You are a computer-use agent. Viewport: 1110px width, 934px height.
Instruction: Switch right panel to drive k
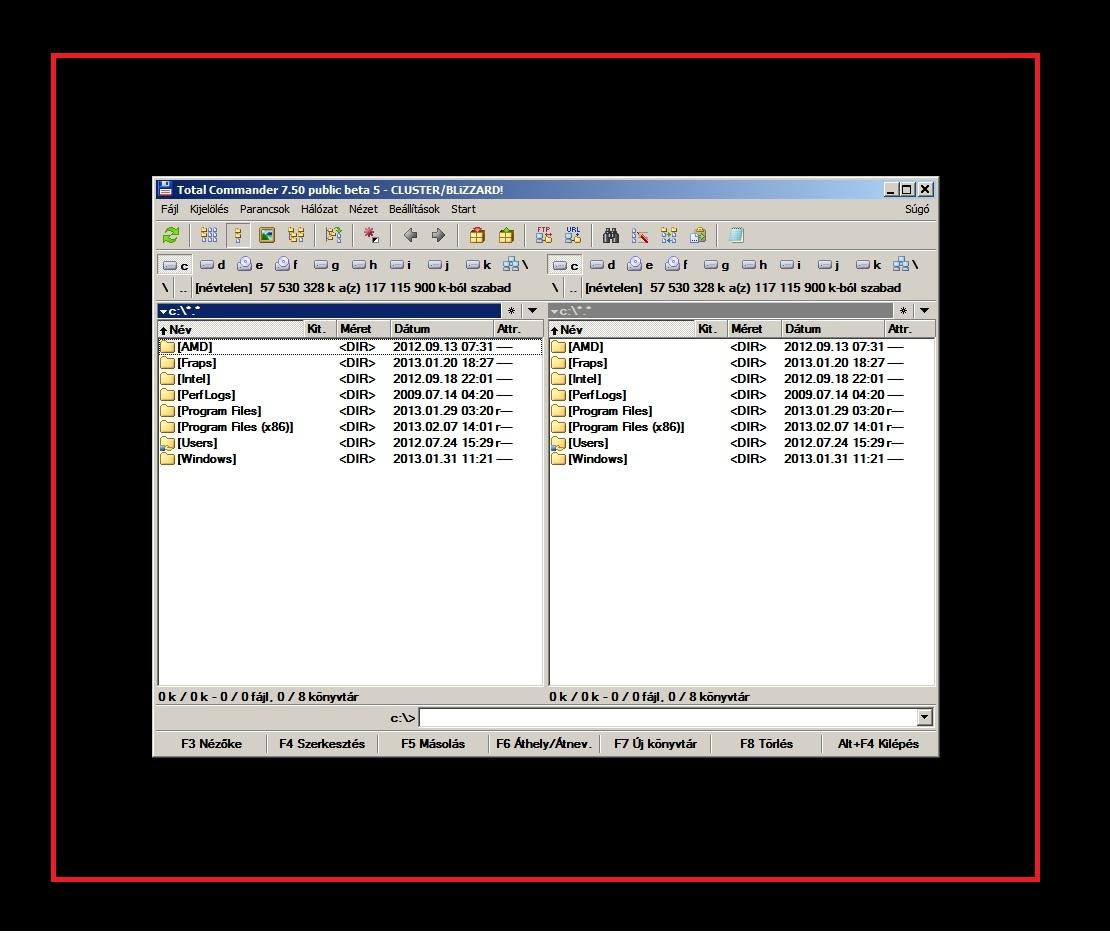pyautogui.click(x=869, y=265)
